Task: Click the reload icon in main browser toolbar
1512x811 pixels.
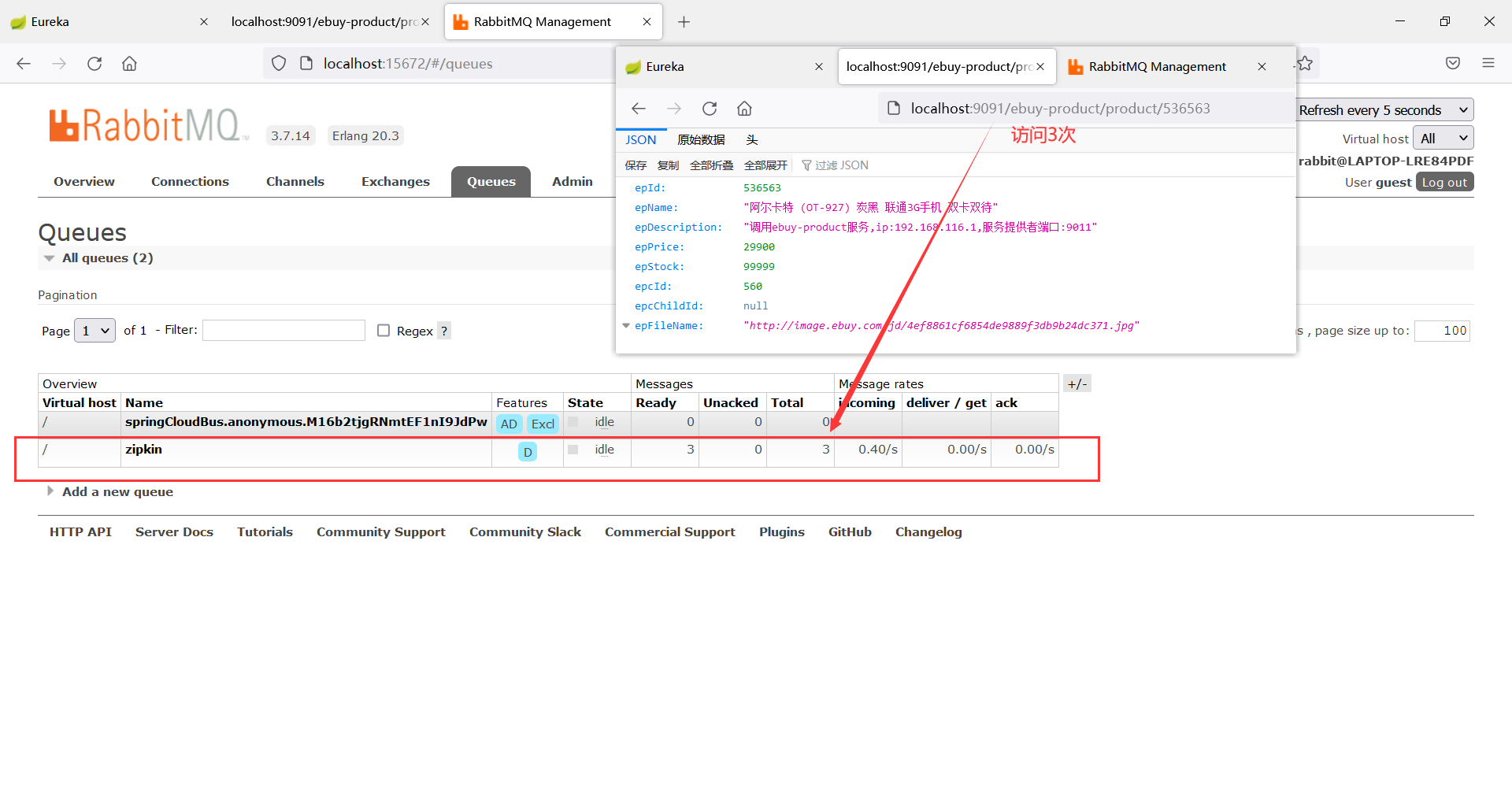Action: click(x=94, y=64)
